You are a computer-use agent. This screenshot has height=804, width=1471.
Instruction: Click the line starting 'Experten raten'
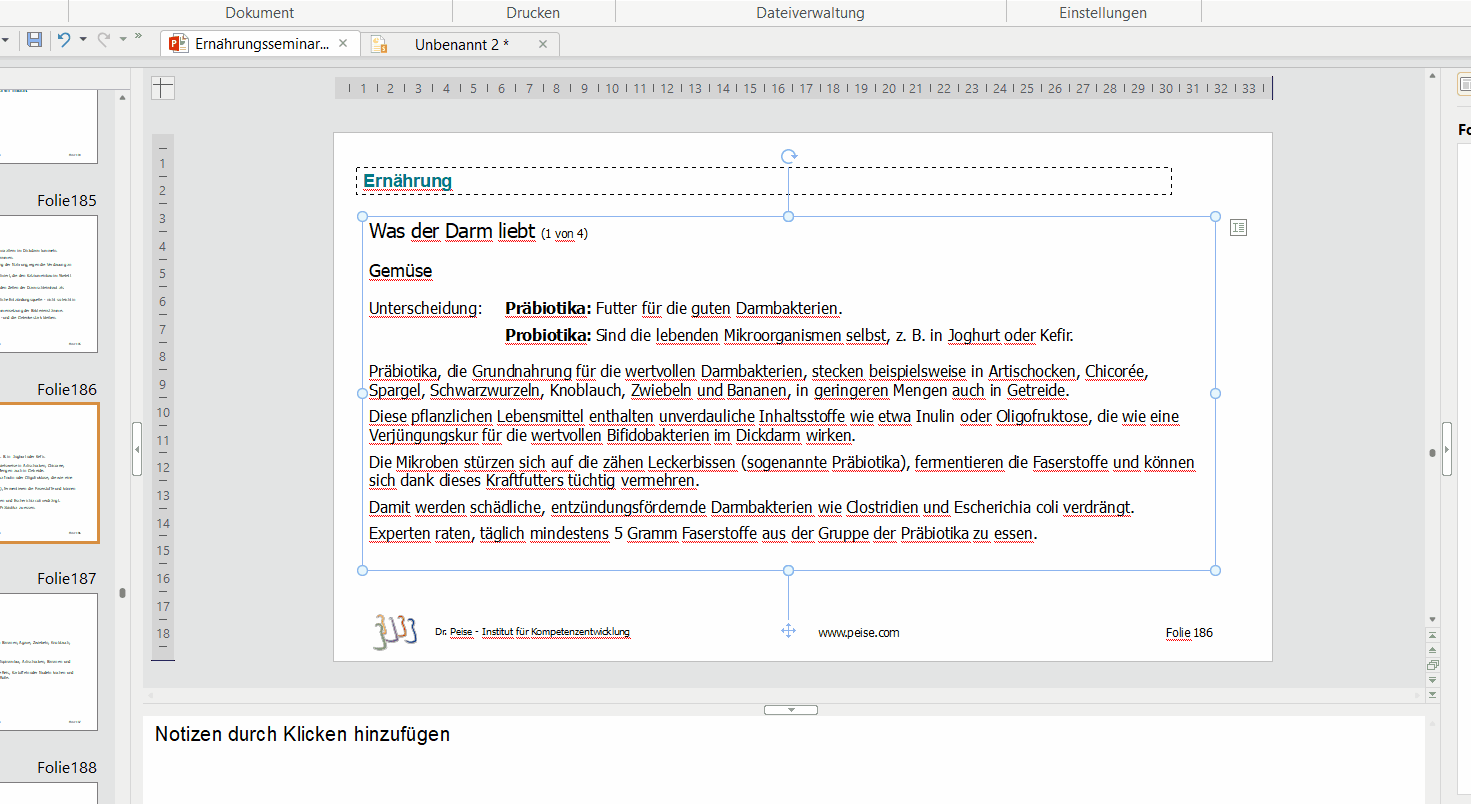[x=703, y=534]
